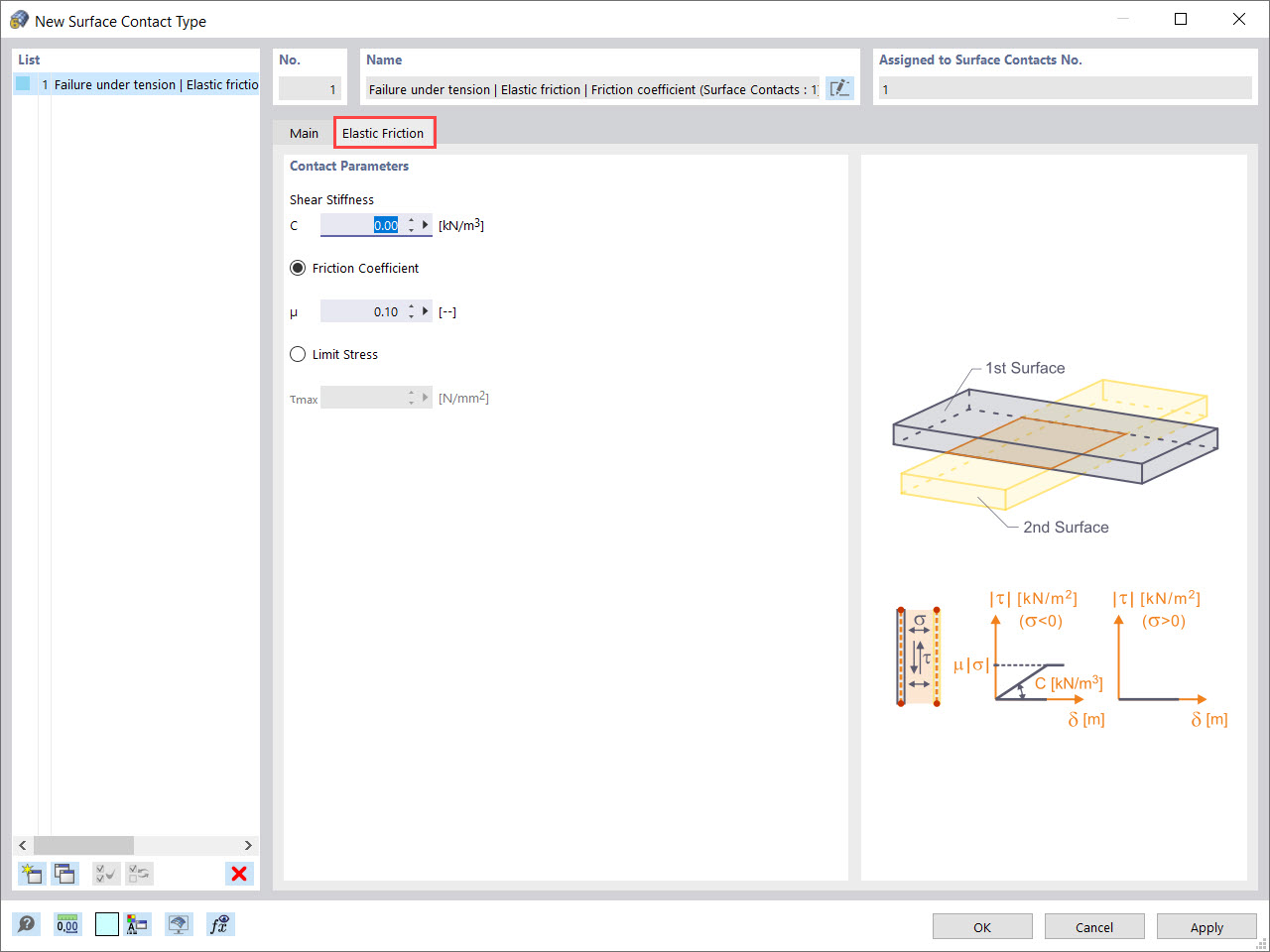Switch to the Elastic Friction tab
1270x952 pixels.
tap(385, 132)
